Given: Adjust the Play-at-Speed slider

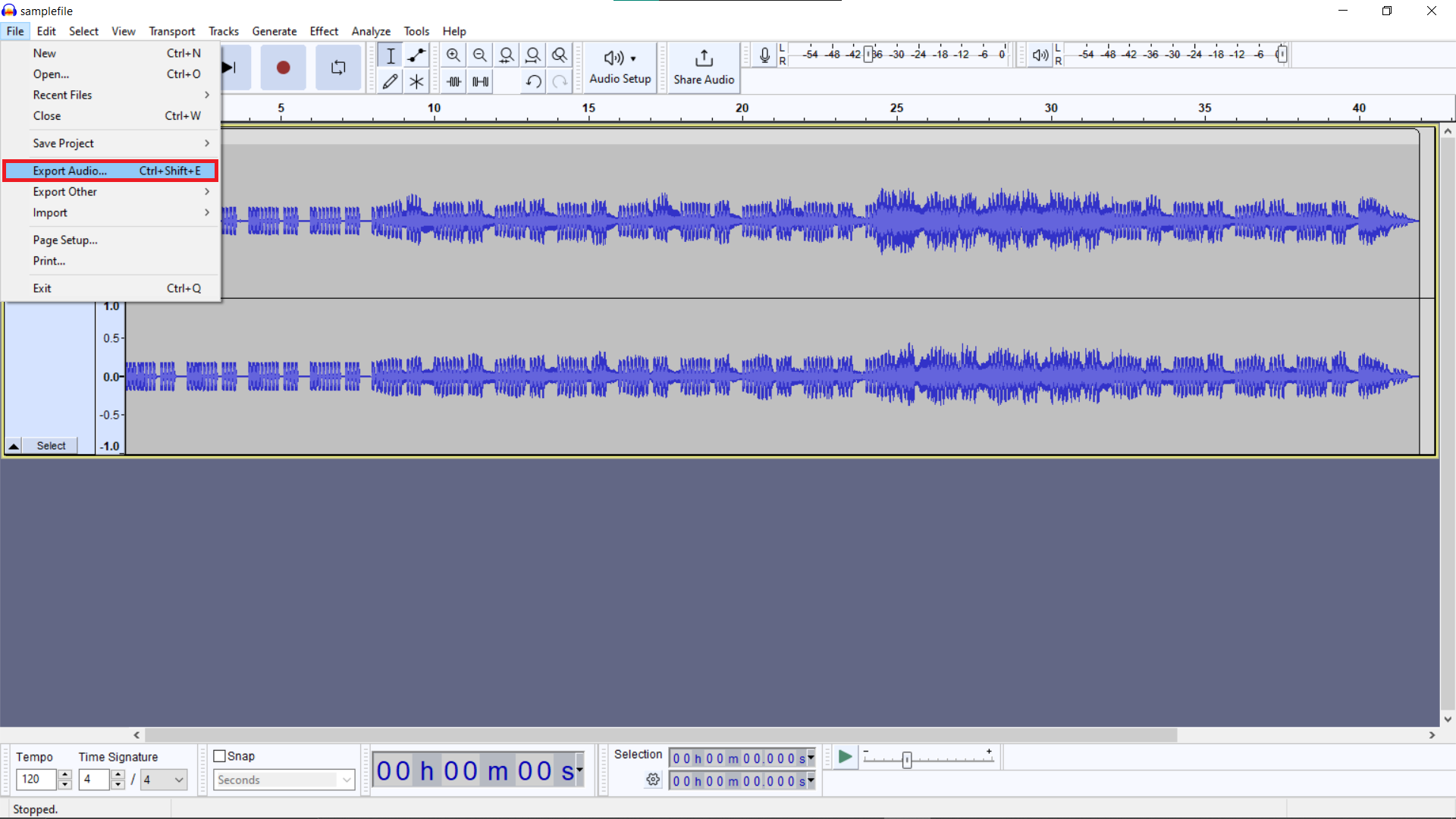Looking at the screenshot, I should tap(905, 758).
